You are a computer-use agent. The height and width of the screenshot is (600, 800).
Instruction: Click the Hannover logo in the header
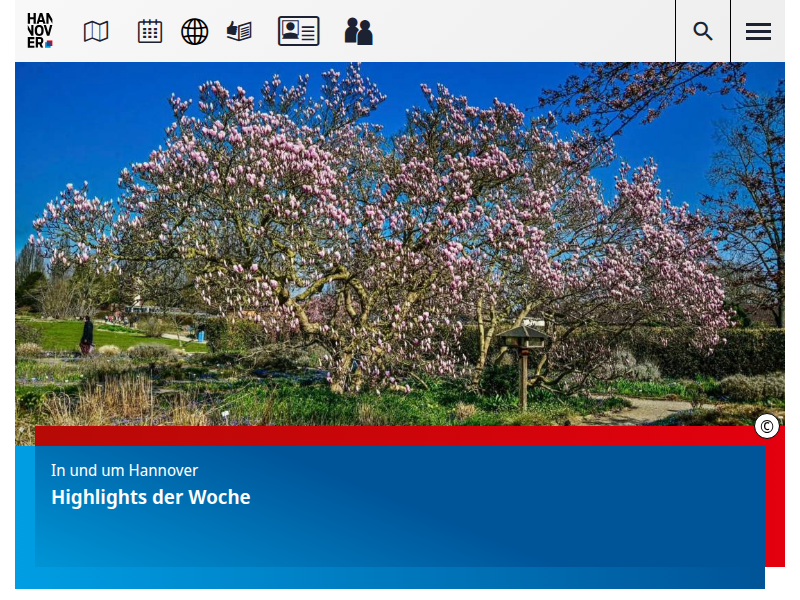click(x=40, y=31)
